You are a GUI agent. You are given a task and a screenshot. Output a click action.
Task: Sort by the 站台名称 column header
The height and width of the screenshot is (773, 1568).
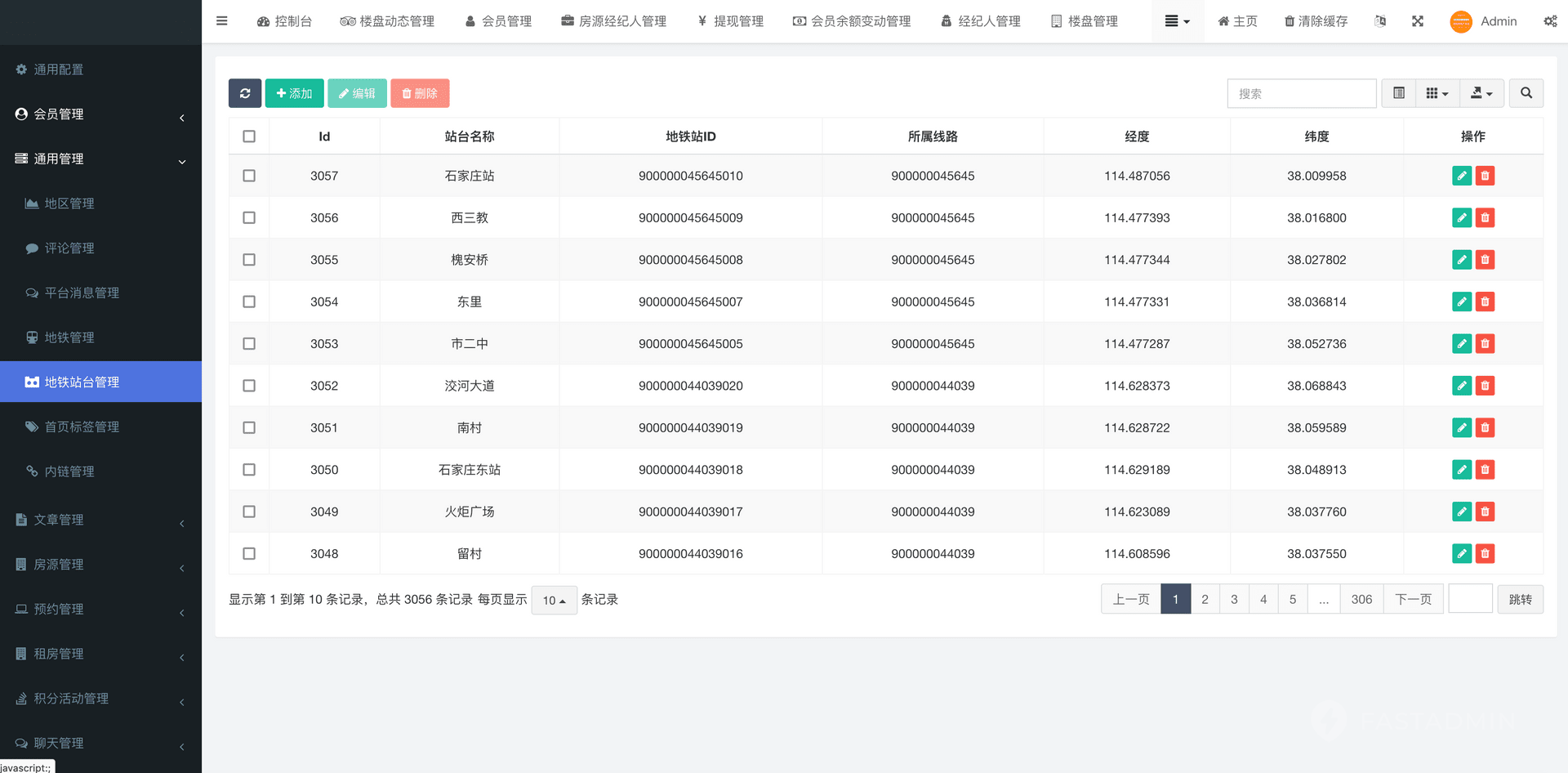pos(470,136)
